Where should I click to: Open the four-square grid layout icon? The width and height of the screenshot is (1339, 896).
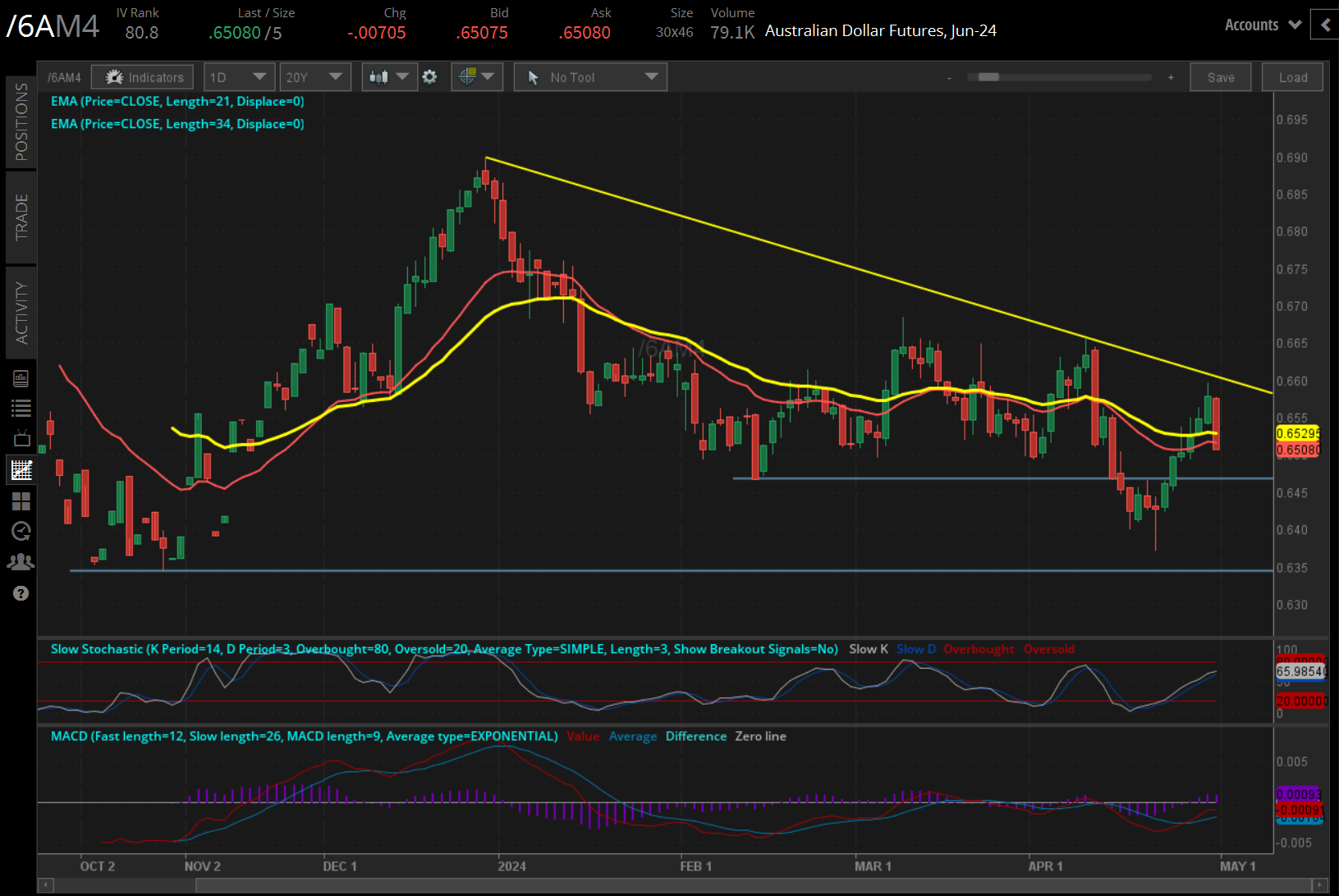[x=21, y=501]
